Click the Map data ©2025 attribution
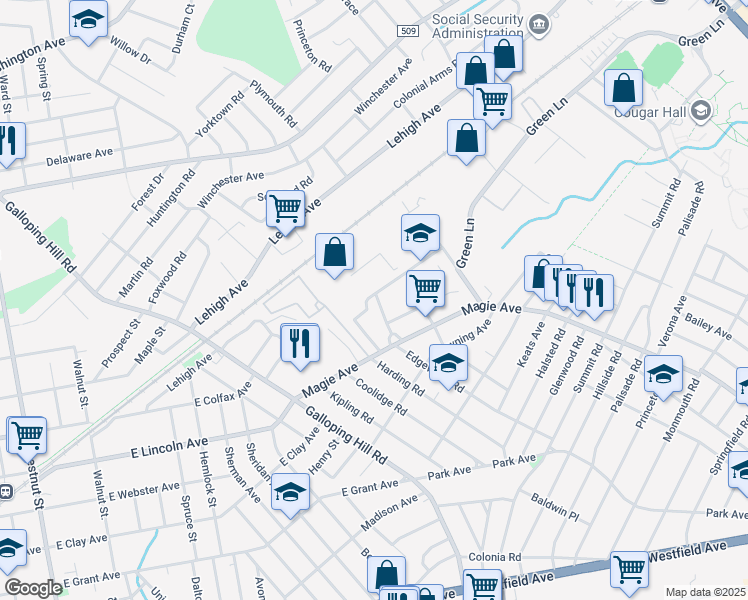 coord(705,592)
